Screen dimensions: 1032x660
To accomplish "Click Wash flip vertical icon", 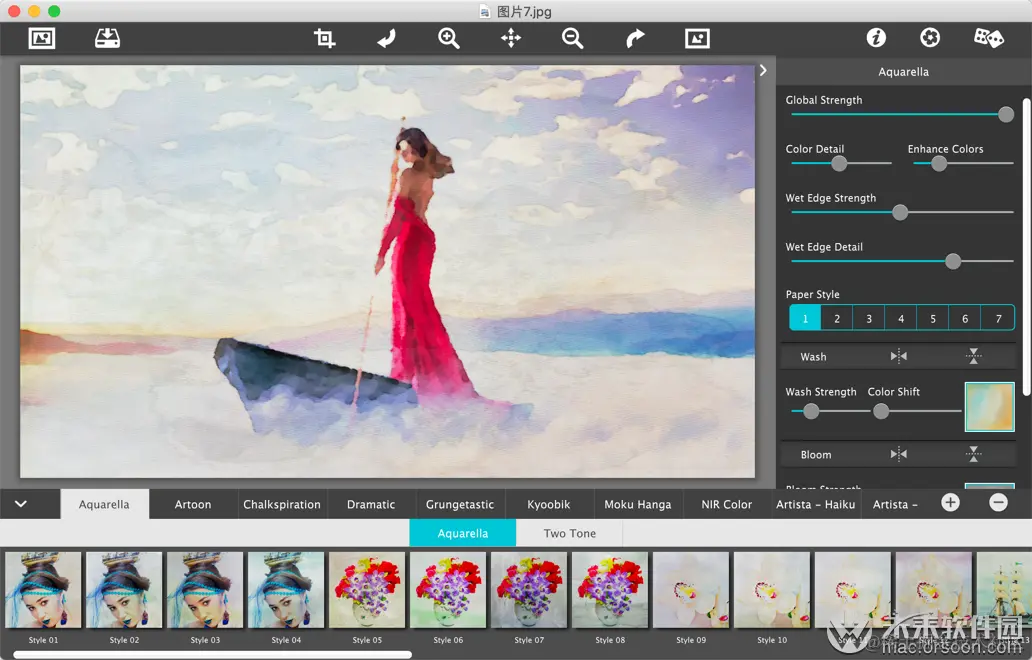I will pyautogui.click(x=973, y=356).
